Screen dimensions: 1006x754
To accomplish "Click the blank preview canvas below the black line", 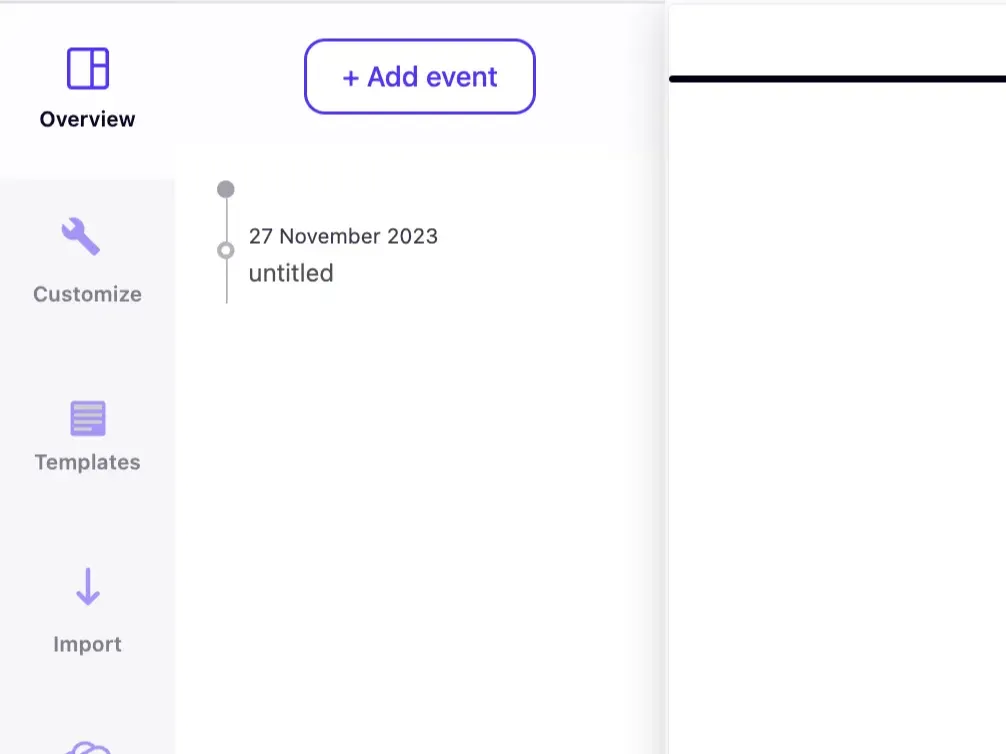I will pyautogui.click(x=837, y=400).
